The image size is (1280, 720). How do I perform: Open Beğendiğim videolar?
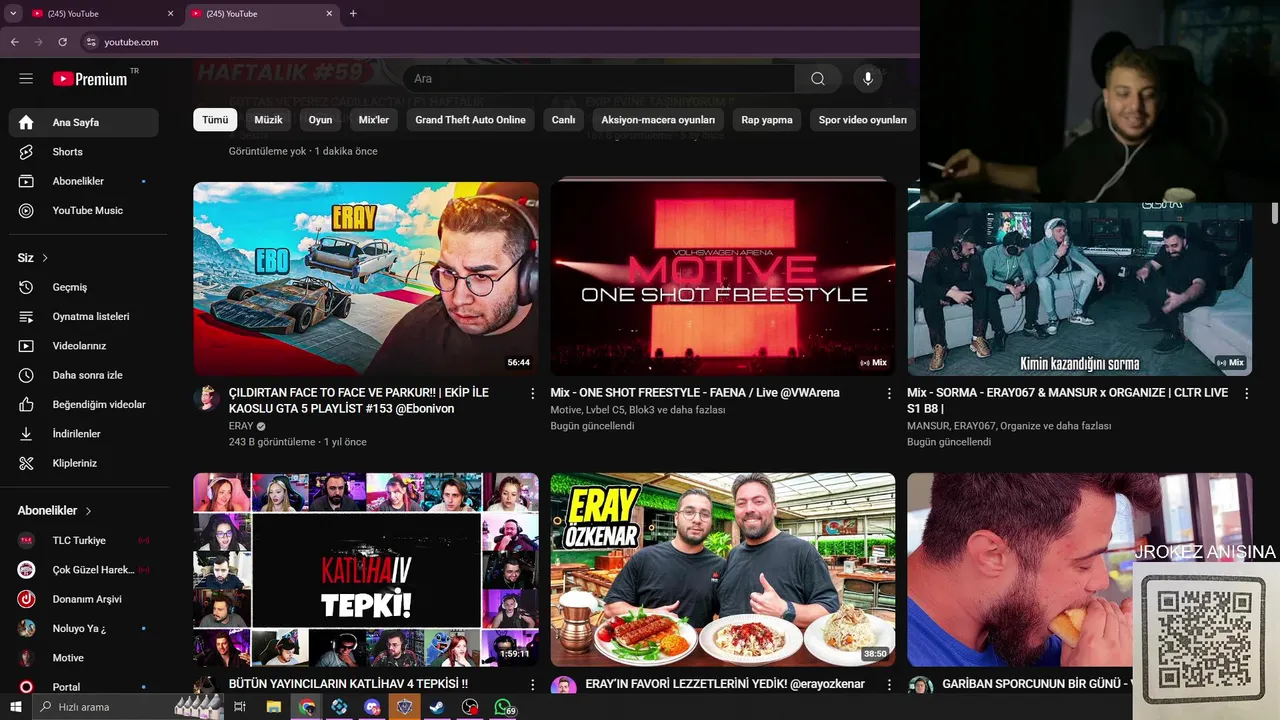coord(84,404)
